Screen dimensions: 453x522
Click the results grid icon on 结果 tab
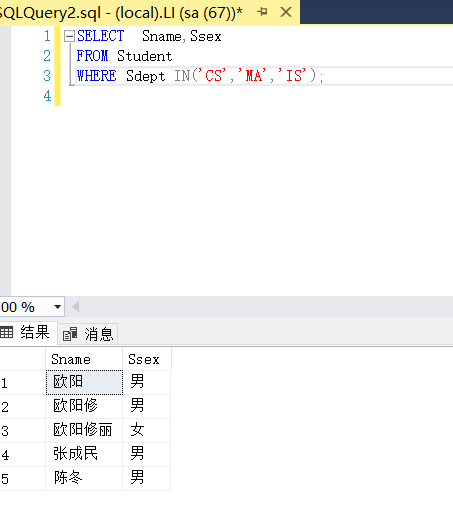click(6, 332)
